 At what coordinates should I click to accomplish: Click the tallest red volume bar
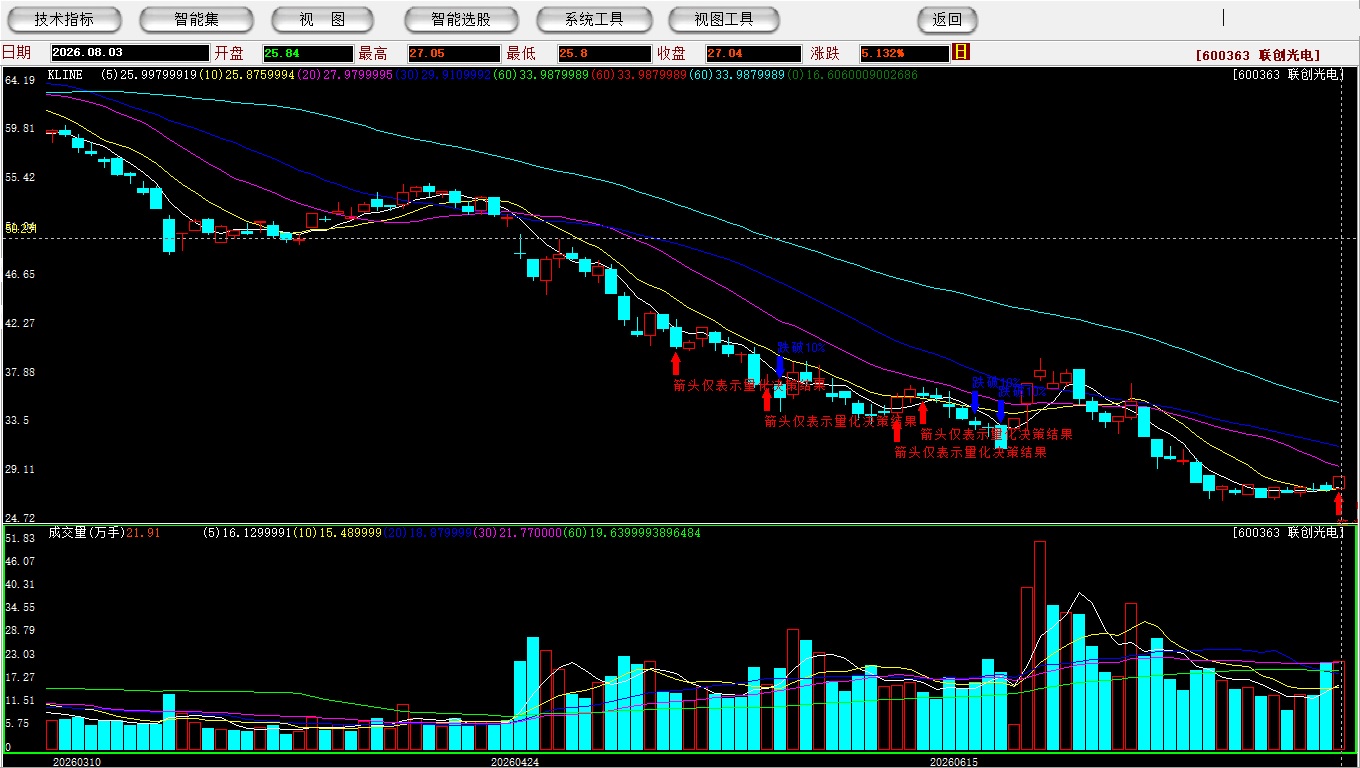click(1040, 646)
